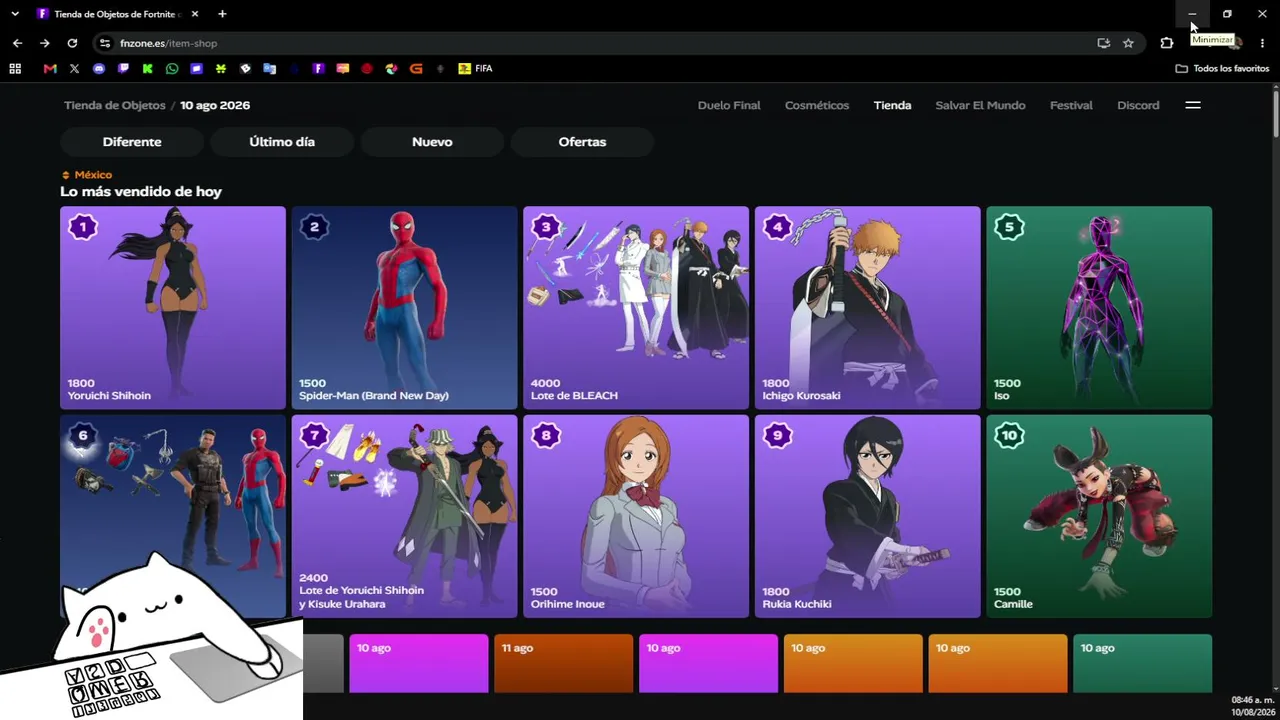Open the Camille outfit card

1099,516
